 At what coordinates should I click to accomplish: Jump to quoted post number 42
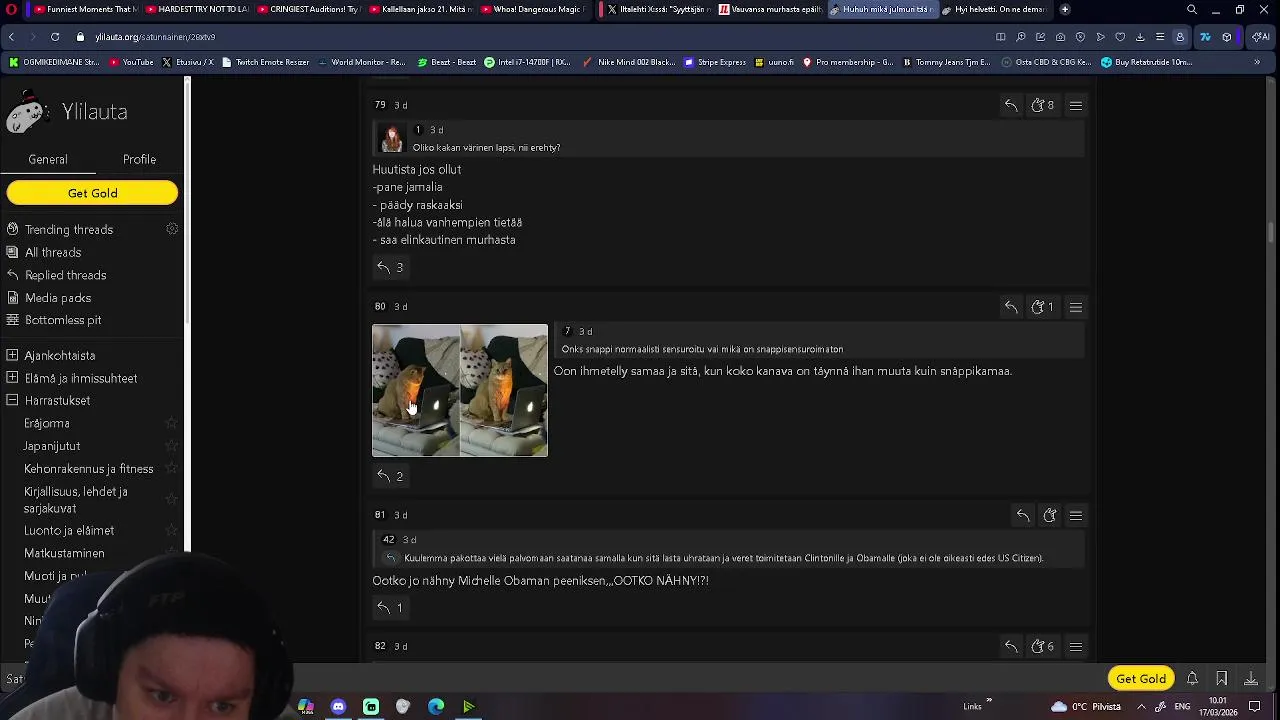tap(388, 539)
